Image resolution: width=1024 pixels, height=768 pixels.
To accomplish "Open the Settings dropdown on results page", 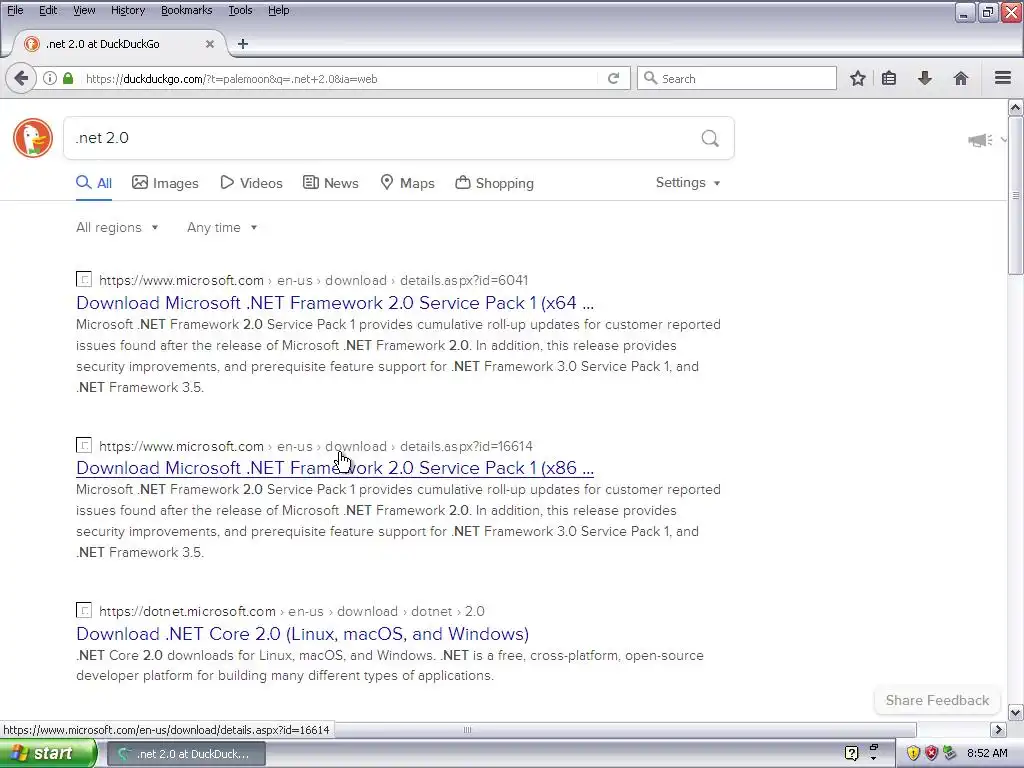I will click(688, 183).
